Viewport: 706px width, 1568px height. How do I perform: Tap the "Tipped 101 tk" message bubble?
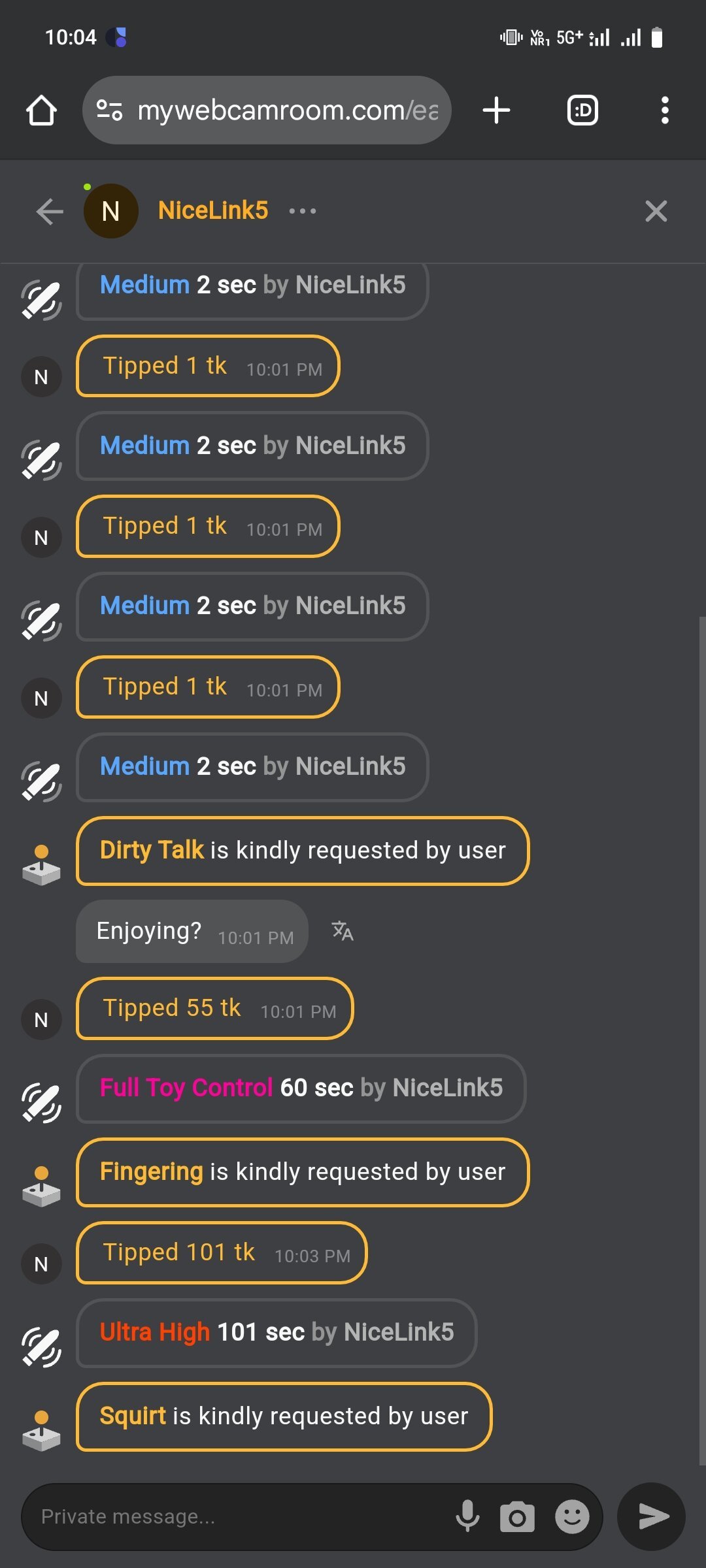pos(222,1252)
